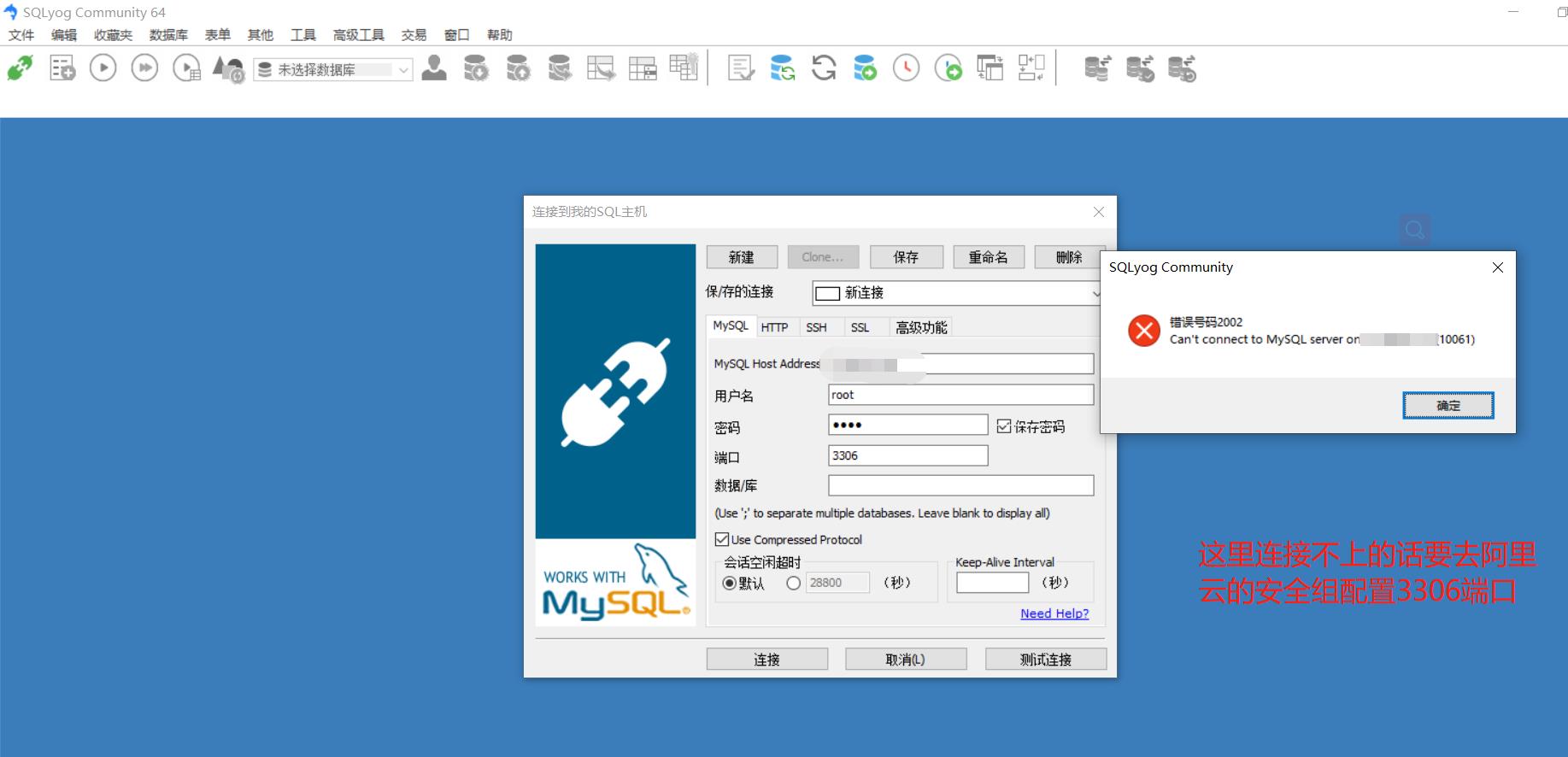
Task: Click the 端口 field showing 3306
Action: (x=908, y=455)
